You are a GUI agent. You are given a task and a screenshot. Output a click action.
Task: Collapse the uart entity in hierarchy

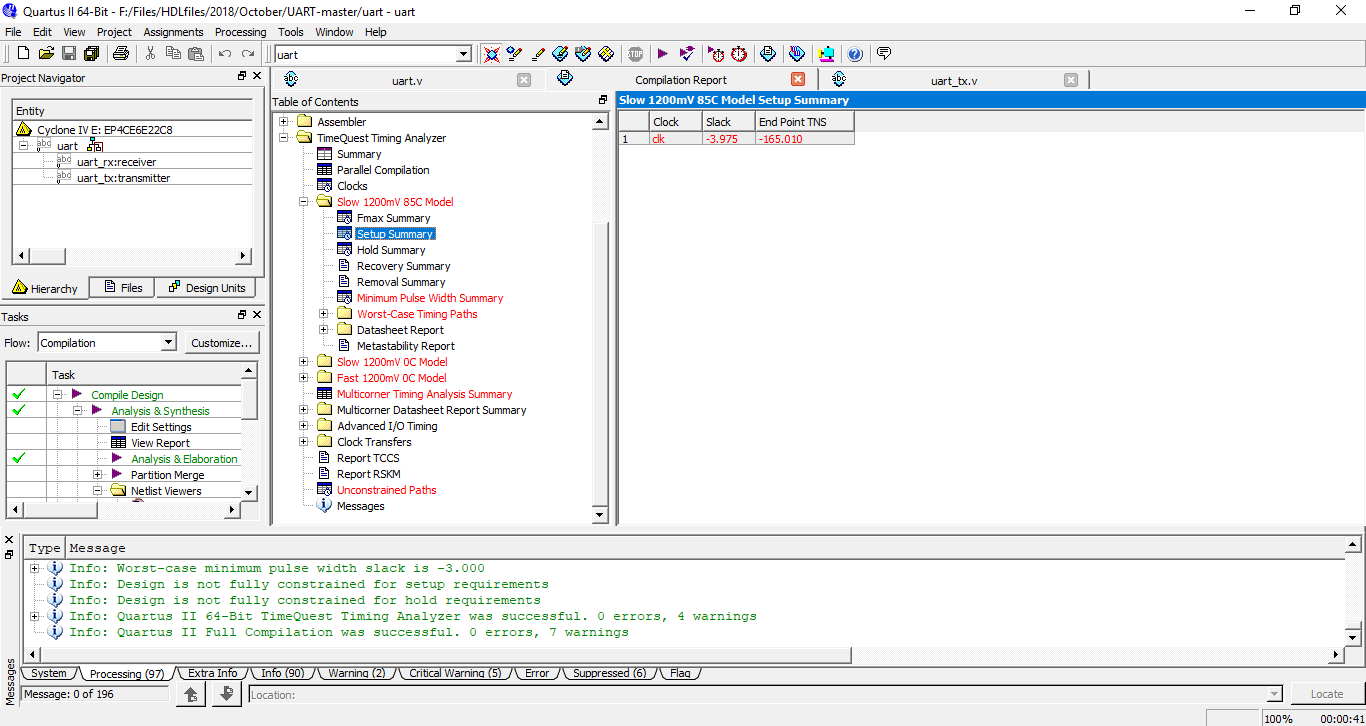24,146
